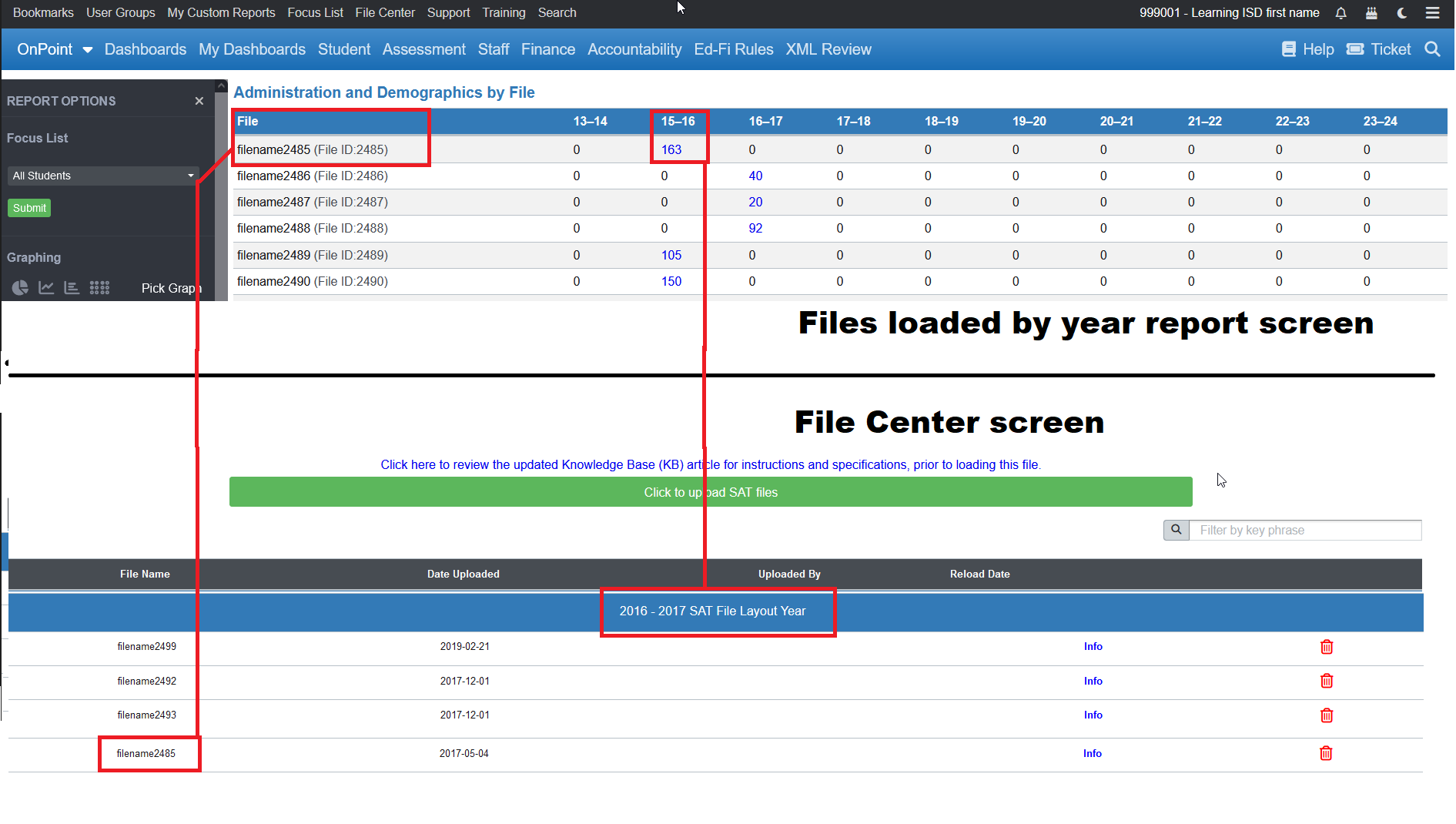Click the search magnifier in the blue navbar
The height and width of the screenshot is (824, 1456).
coord(1433,49)
